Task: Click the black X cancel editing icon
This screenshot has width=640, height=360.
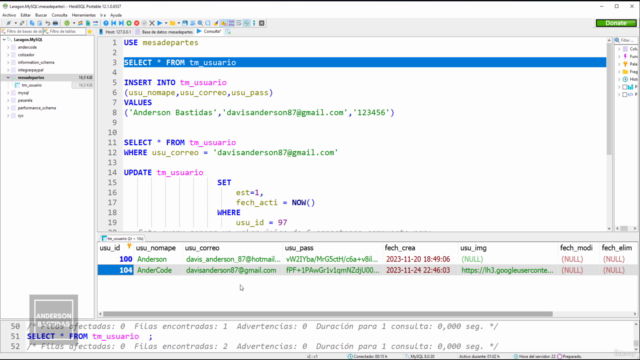Action: [152, 23]
